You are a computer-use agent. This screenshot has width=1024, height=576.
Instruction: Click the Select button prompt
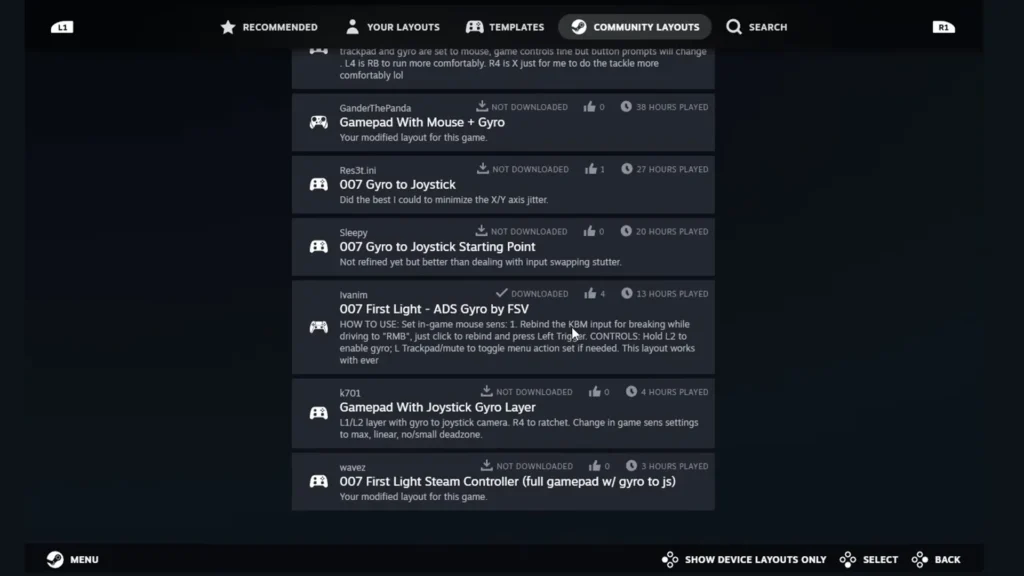click(869, 560)
